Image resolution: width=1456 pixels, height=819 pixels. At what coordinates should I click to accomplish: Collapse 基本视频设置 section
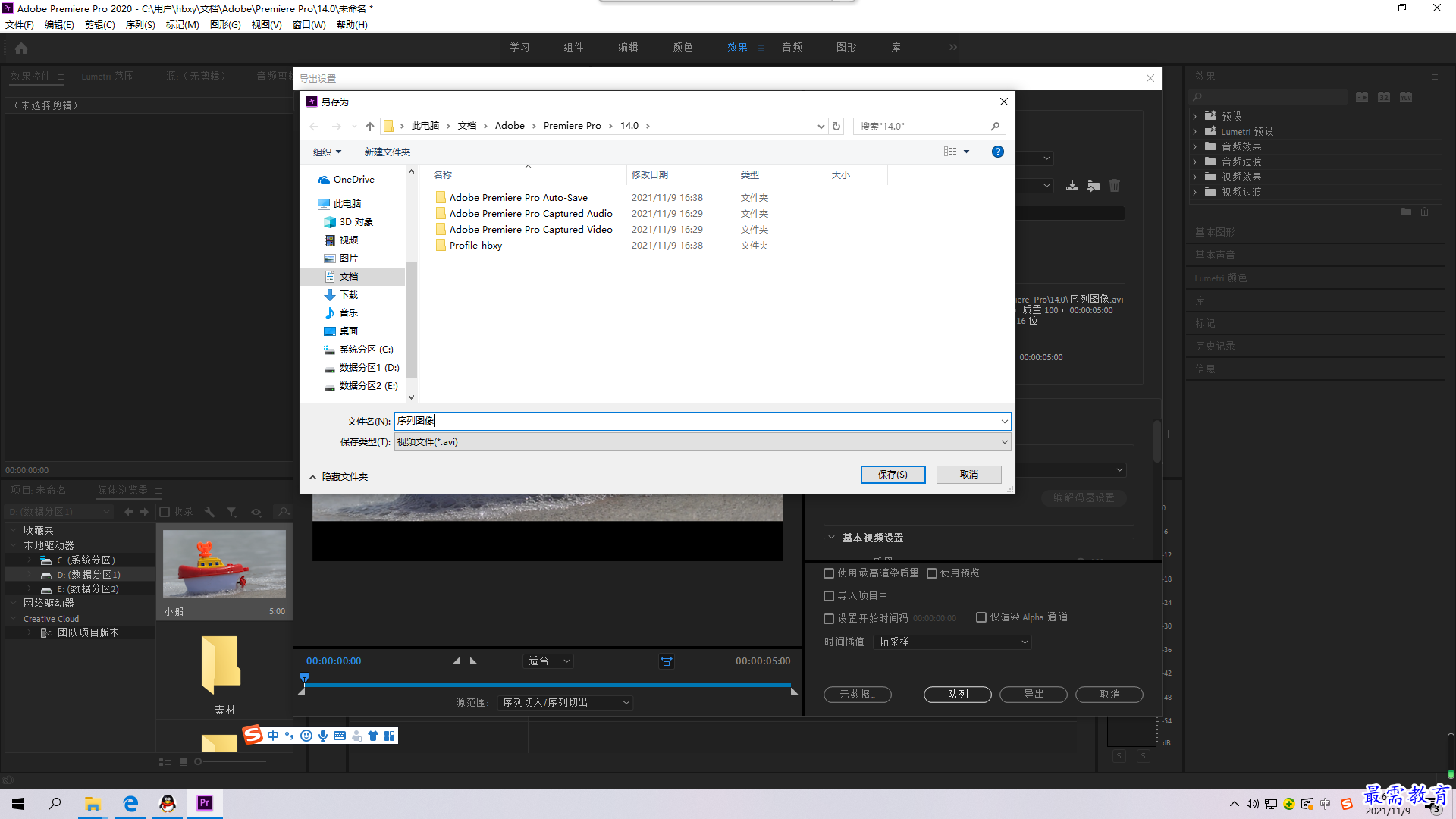click(x=831, y=538)
